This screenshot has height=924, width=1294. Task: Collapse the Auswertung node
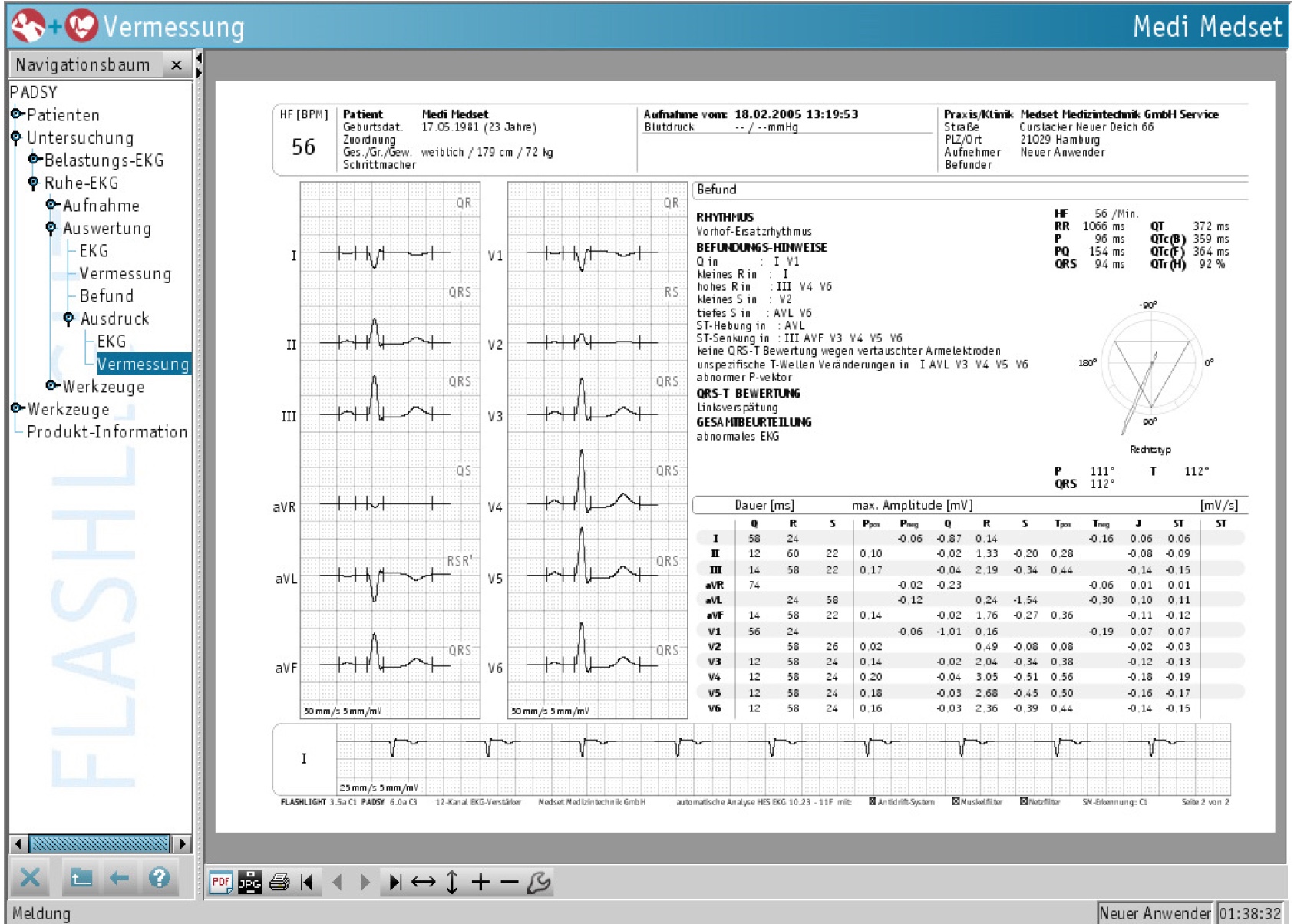coord(51,228)
